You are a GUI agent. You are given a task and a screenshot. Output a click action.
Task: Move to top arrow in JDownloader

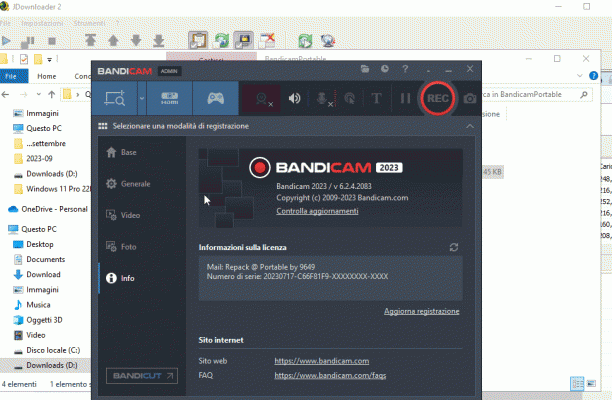(91, 40)
